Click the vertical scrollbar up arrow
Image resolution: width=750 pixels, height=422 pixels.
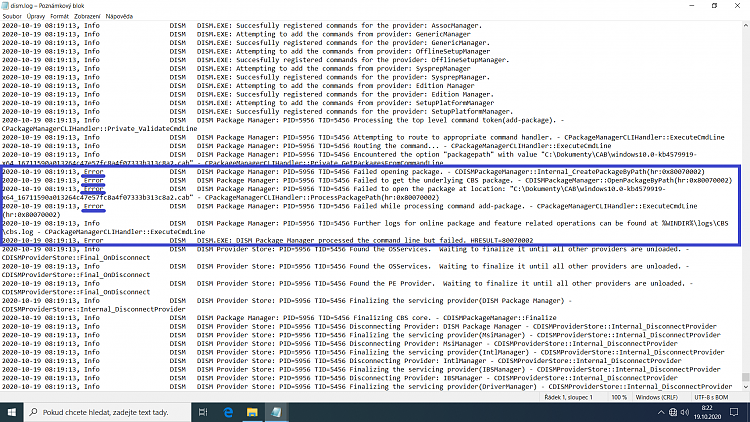pyautogui.click(x=745, y=25)
